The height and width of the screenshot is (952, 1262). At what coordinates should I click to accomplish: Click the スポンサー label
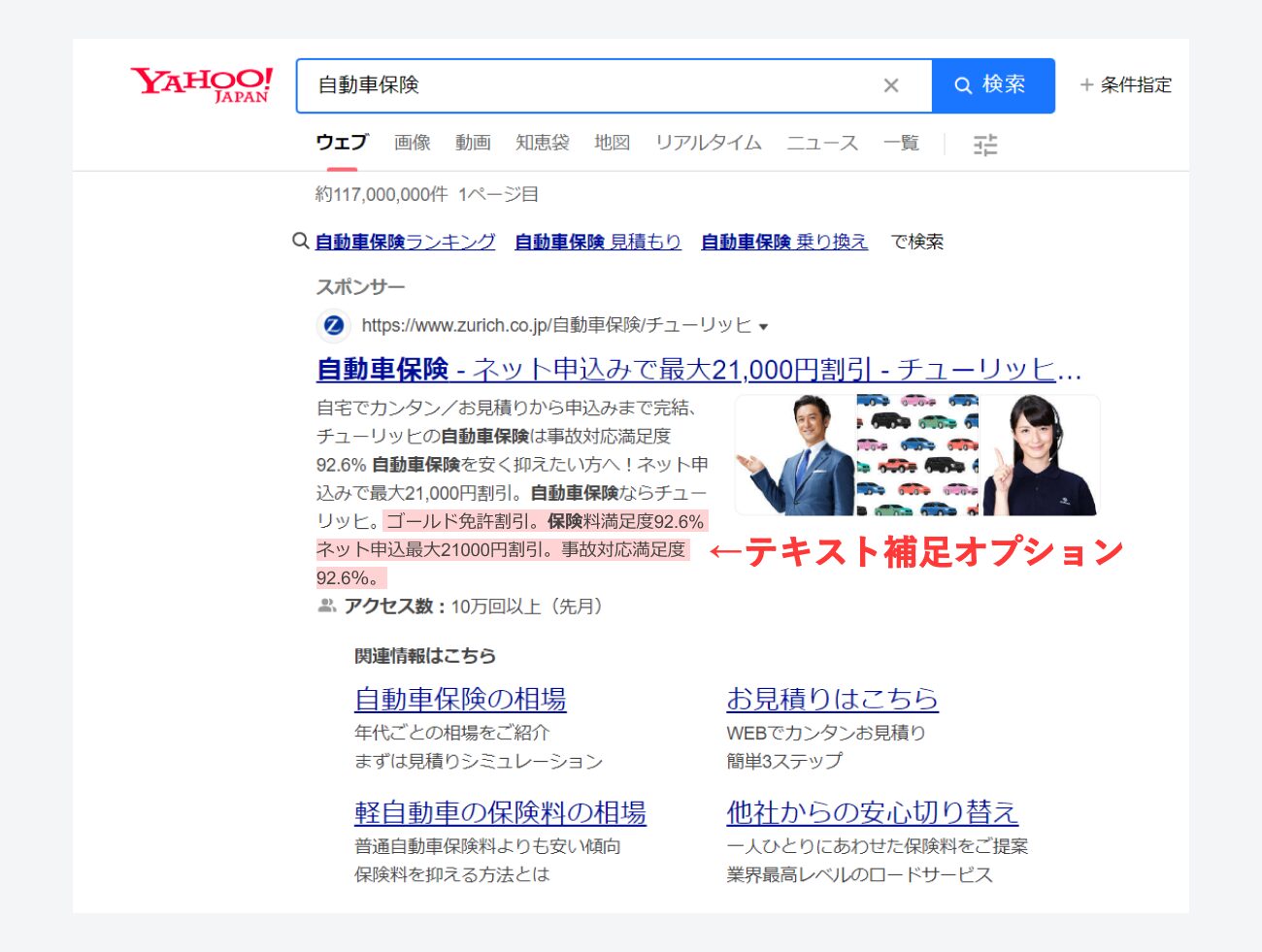360,287
